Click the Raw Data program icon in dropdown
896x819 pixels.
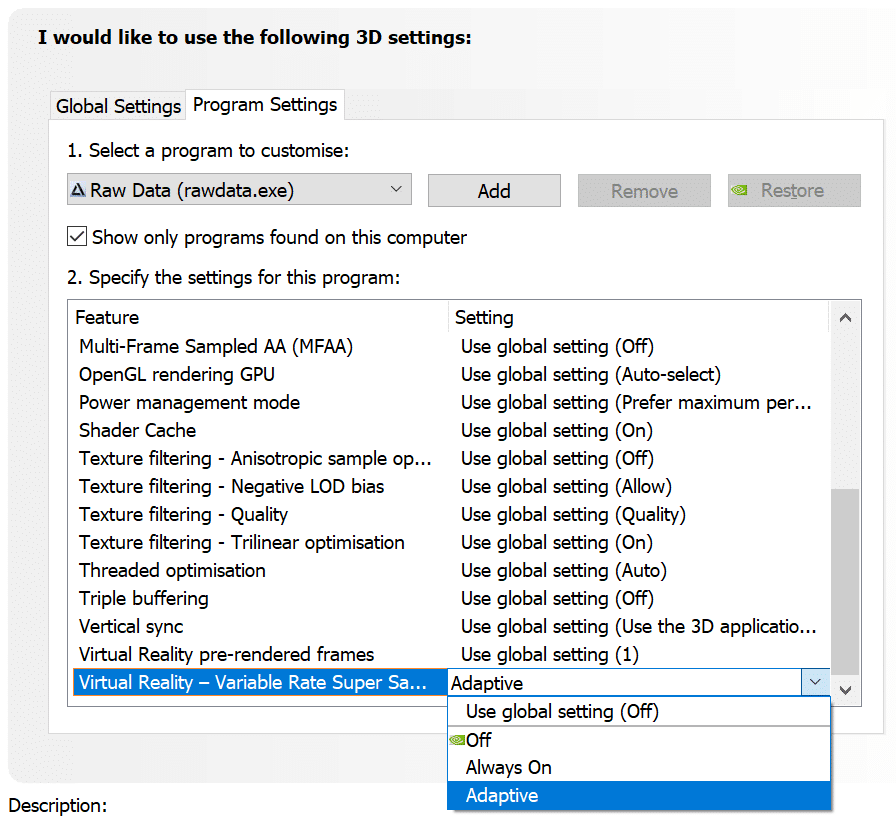click(78, 190)
